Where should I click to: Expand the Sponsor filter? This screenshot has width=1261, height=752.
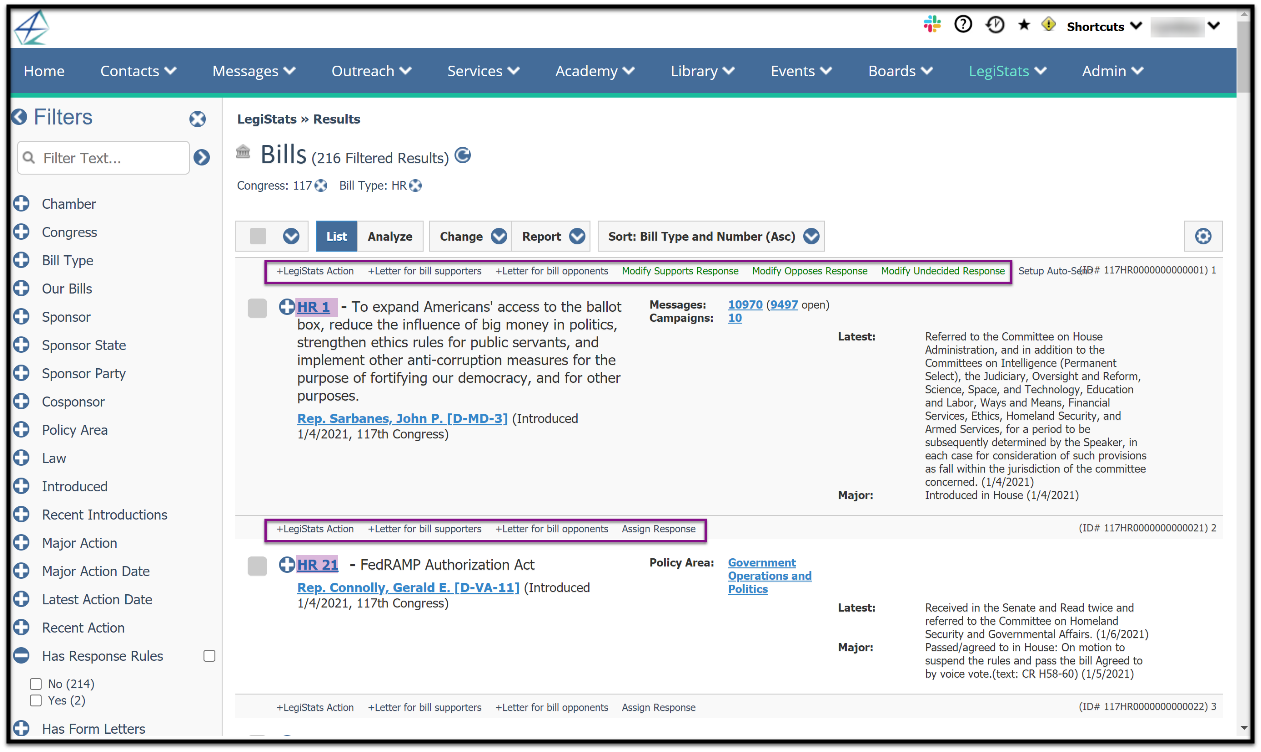pyautogui.click(x=21, y=317)
